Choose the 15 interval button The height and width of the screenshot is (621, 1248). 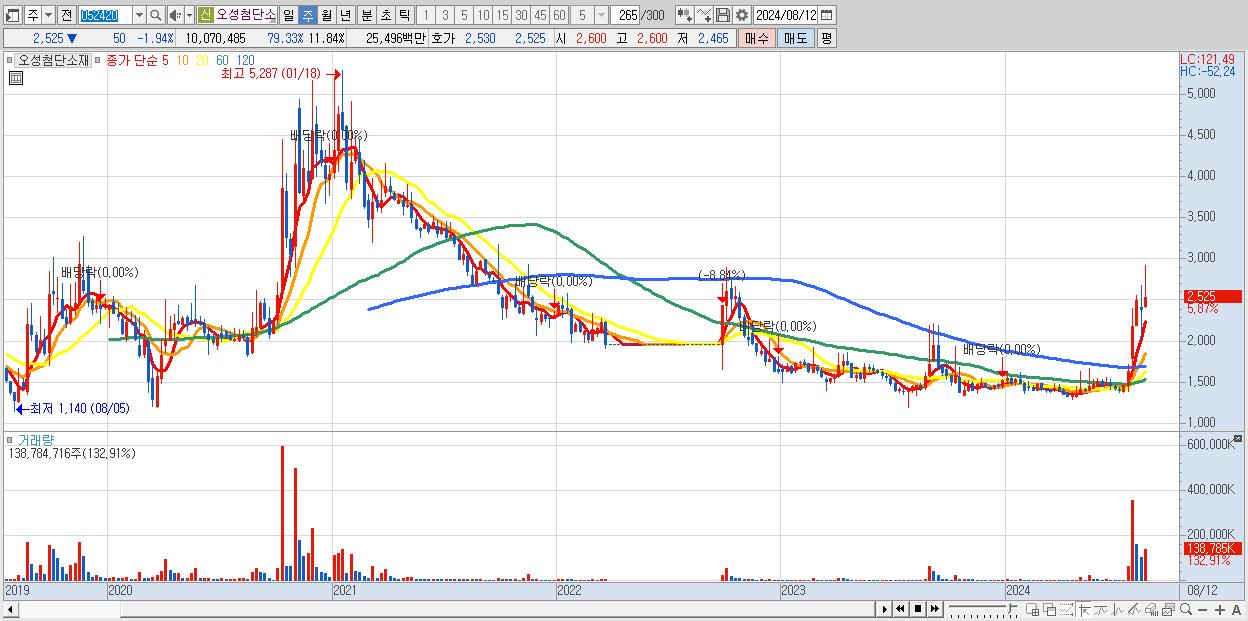click(x=502, y=15)
